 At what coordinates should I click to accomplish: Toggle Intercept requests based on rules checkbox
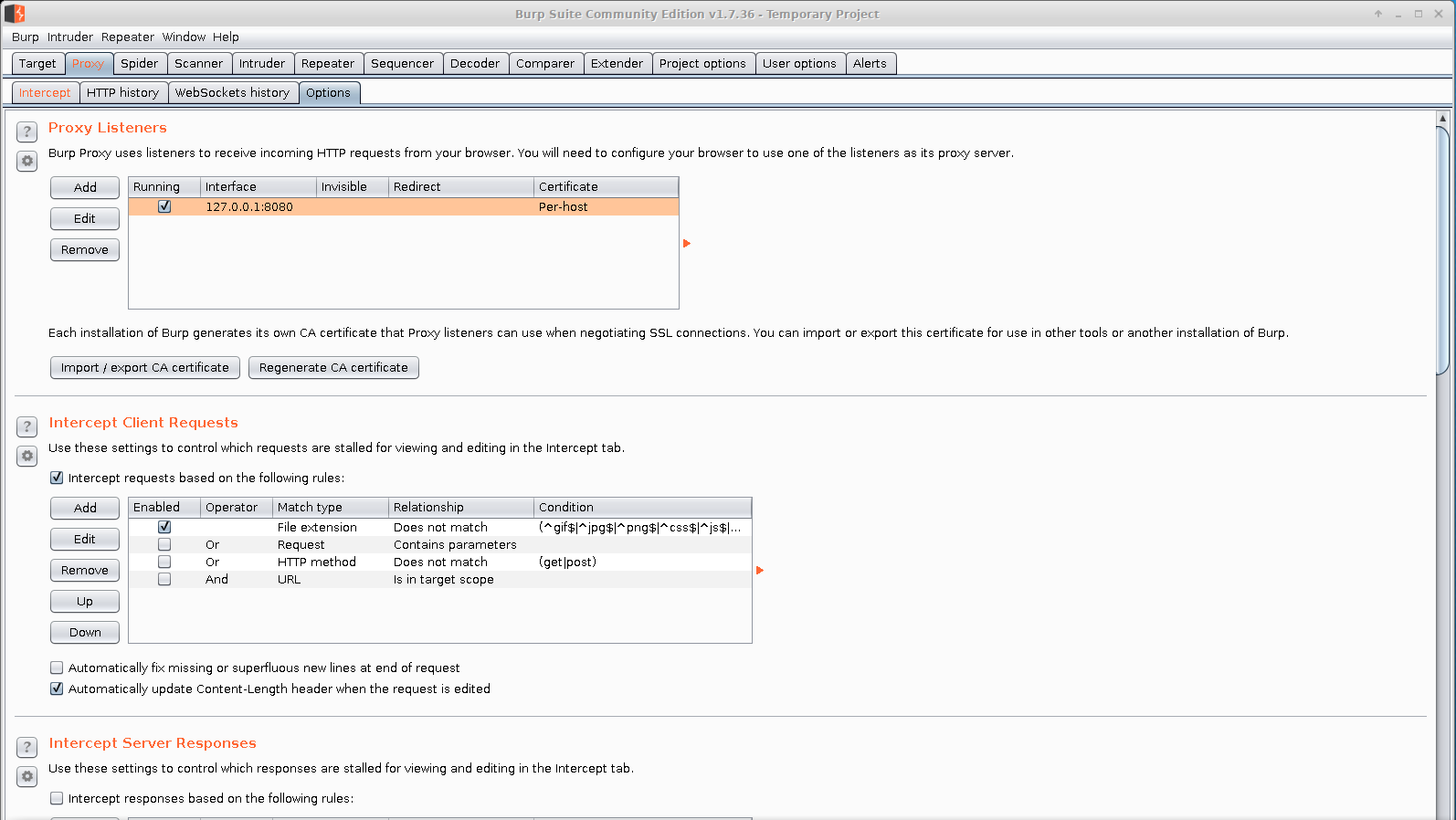(x=57, y=478)
